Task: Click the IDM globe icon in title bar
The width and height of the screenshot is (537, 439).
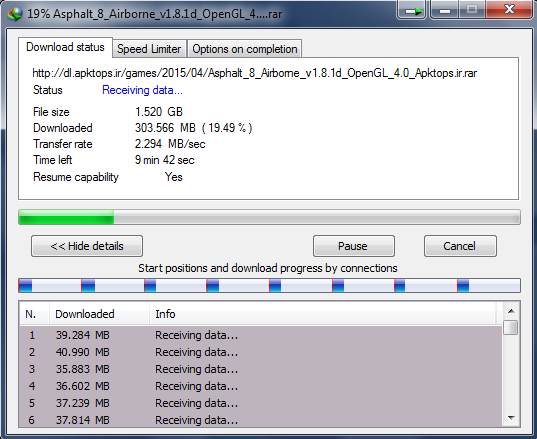Action: (14, 14)
